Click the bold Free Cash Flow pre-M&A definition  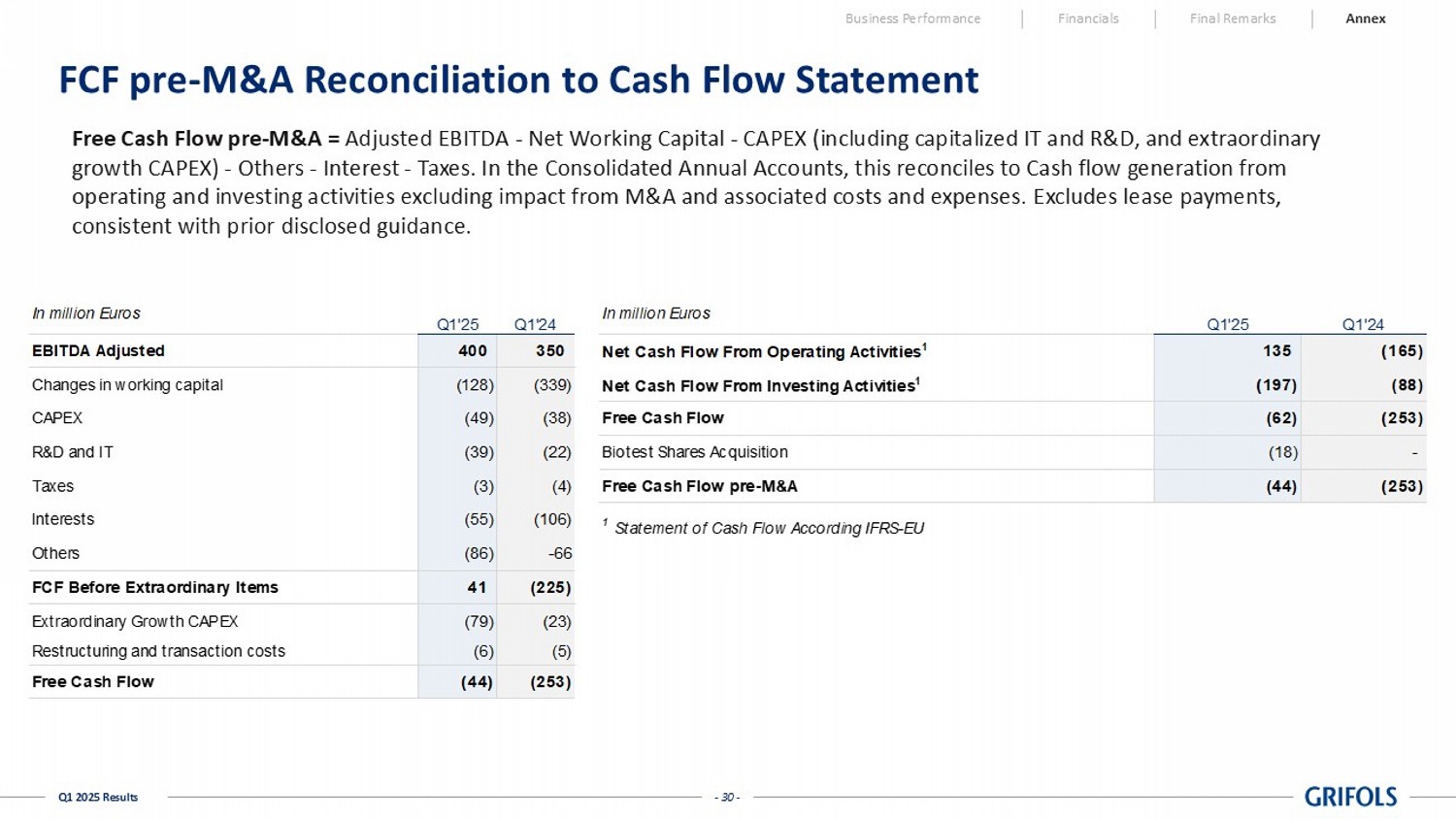pos(205,139)
